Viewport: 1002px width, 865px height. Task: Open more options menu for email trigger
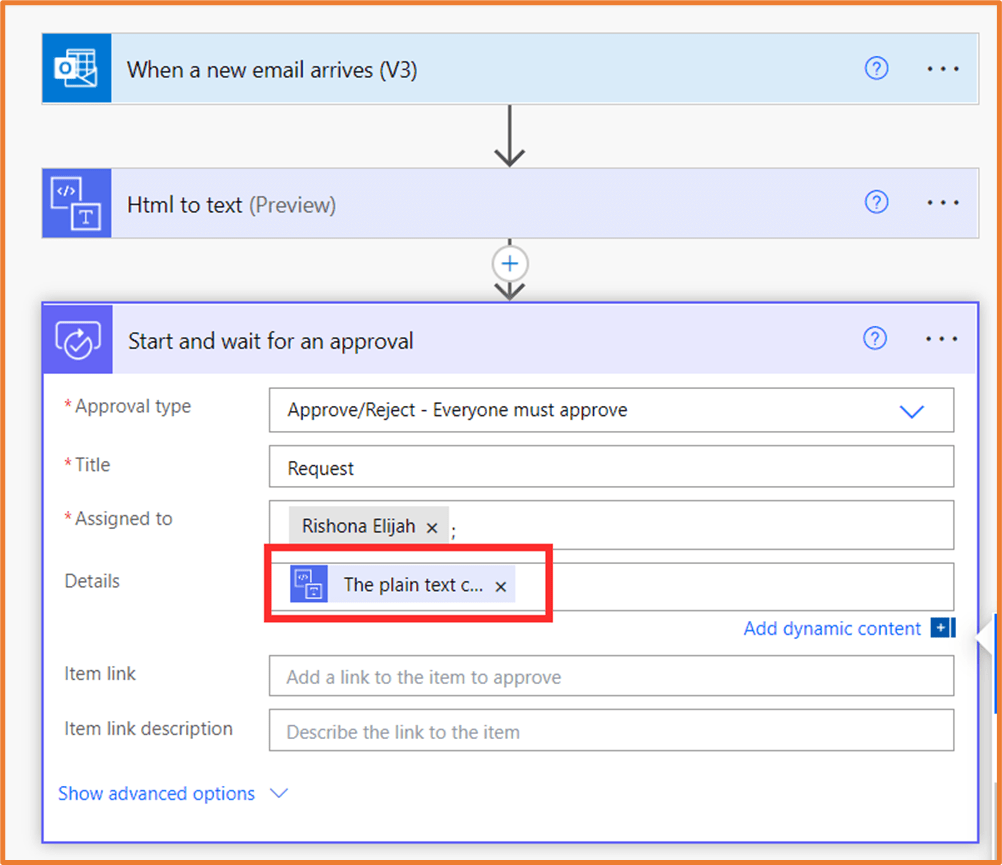pos(942,69)
